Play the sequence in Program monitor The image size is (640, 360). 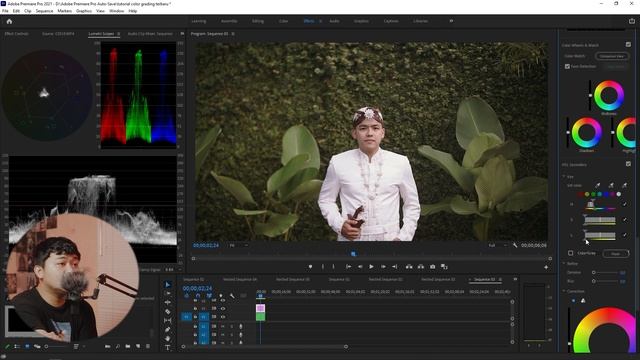pyautogui.click(x=371, y=267)
